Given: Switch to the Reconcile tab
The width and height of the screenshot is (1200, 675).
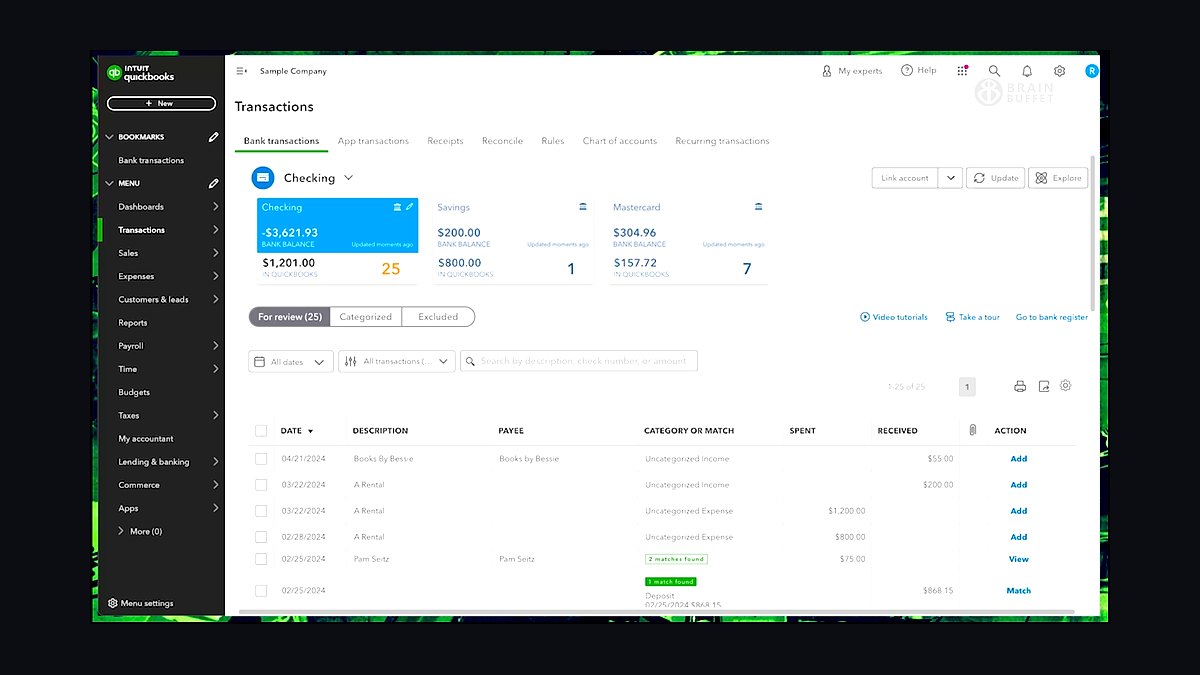Looking at the screenshot, I should point(502,141).
